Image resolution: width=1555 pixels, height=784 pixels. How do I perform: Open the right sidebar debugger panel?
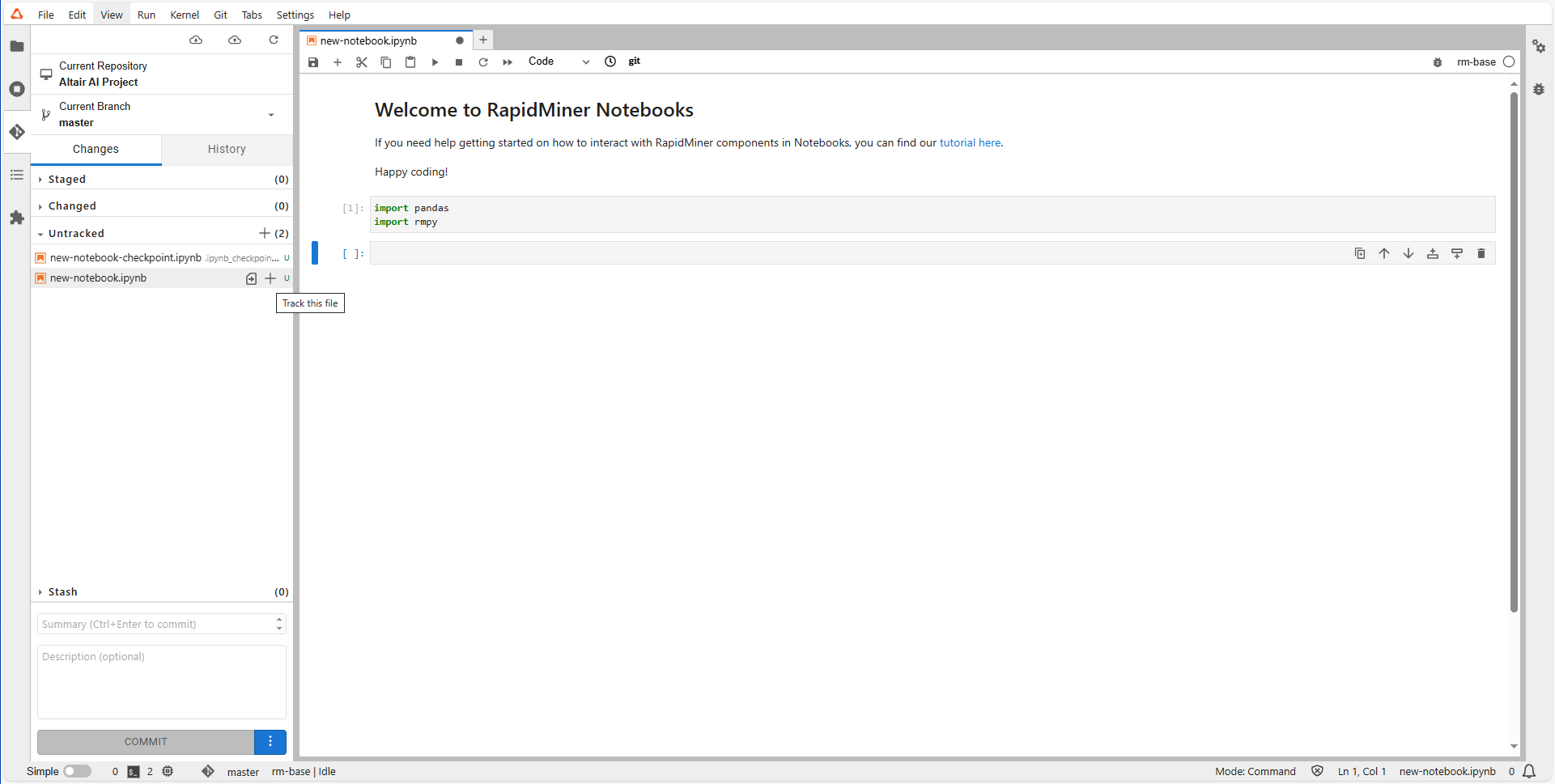[x=1539, y=89]
